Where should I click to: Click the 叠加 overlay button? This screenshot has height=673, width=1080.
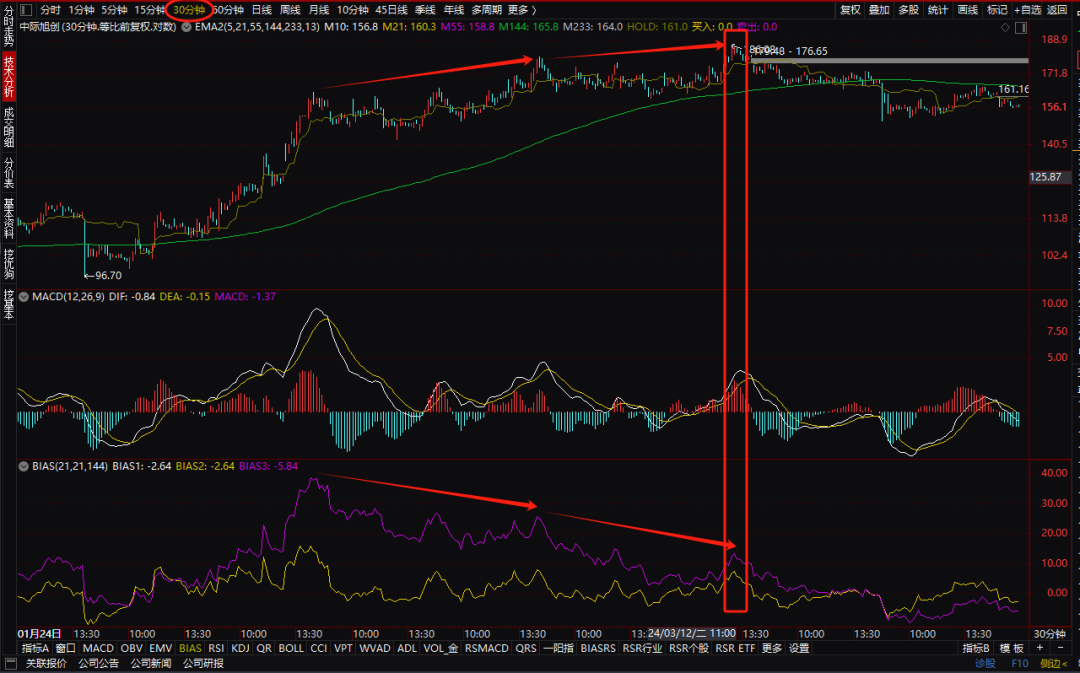click(879, 10)
